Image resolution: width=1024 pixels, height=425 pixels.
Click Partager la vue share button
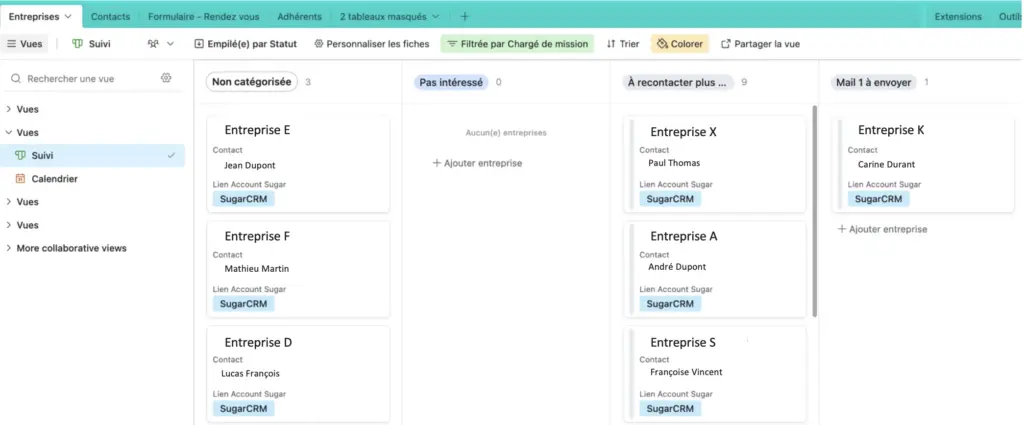point(760,44)
